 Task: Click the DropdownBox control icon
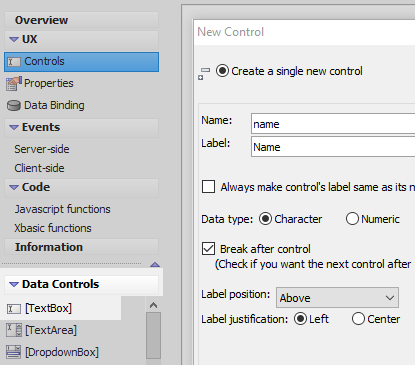click(14, 353)
